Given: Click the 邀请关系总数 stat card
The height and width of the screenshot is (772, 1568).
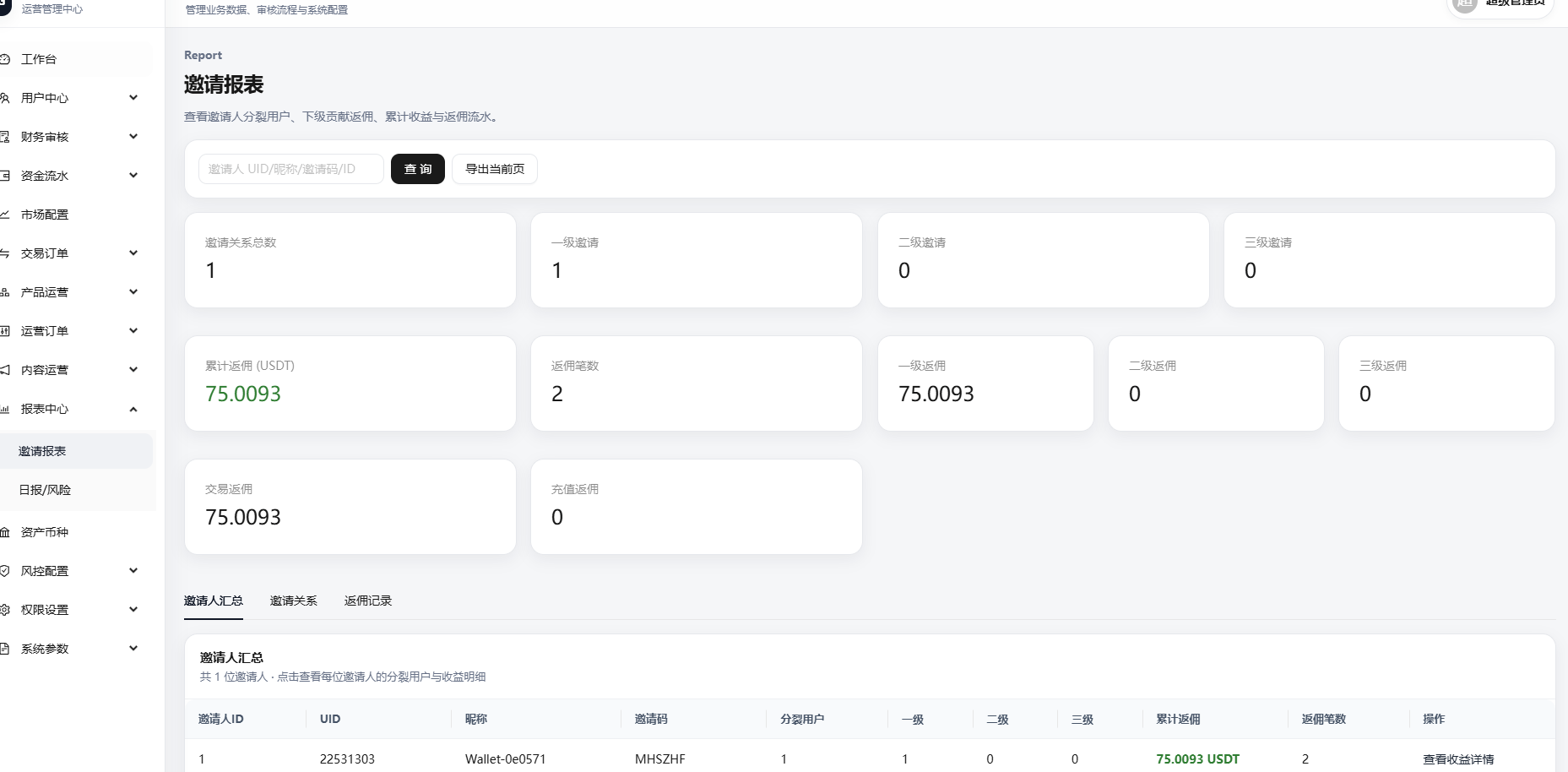Looking at the screenshot, I should (x=350, y=260).
